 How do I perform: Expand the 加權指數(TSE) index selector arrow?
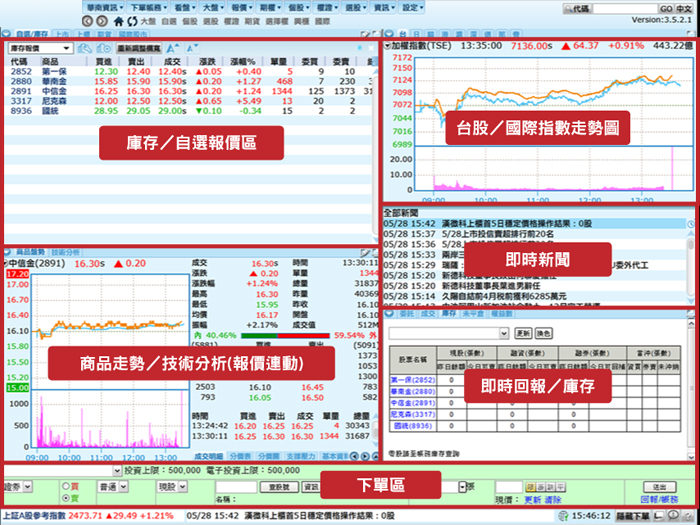pyautogui.click(x=387, y=46)
